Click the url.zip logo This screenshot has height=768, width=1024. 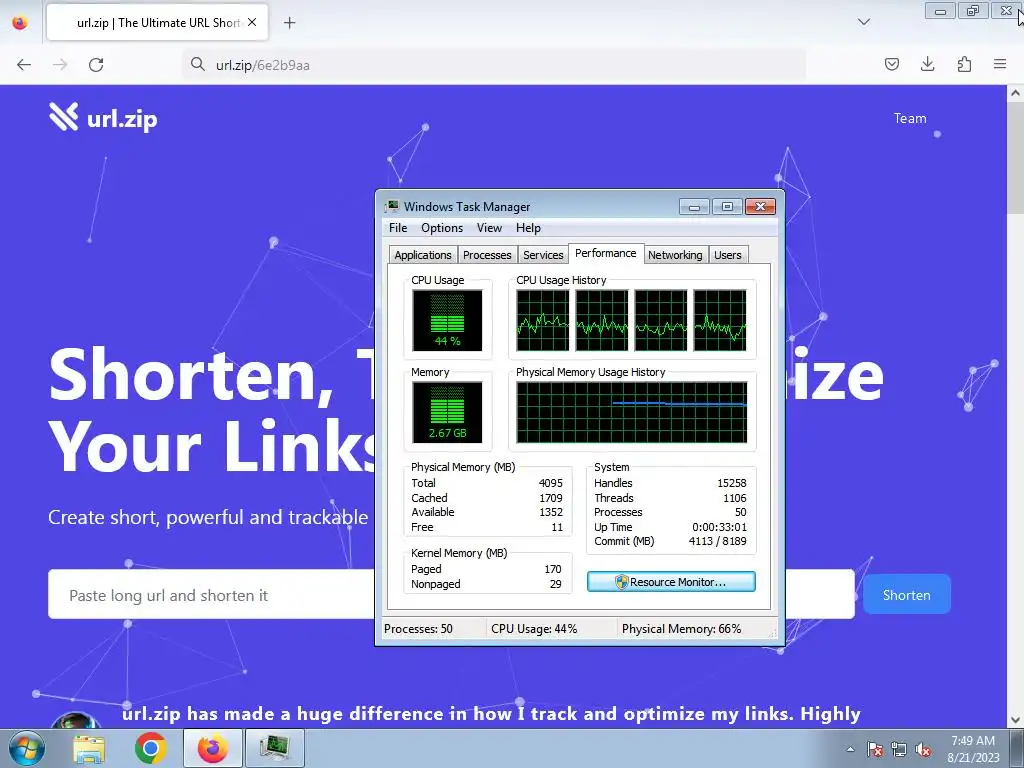tap(103, 118)
